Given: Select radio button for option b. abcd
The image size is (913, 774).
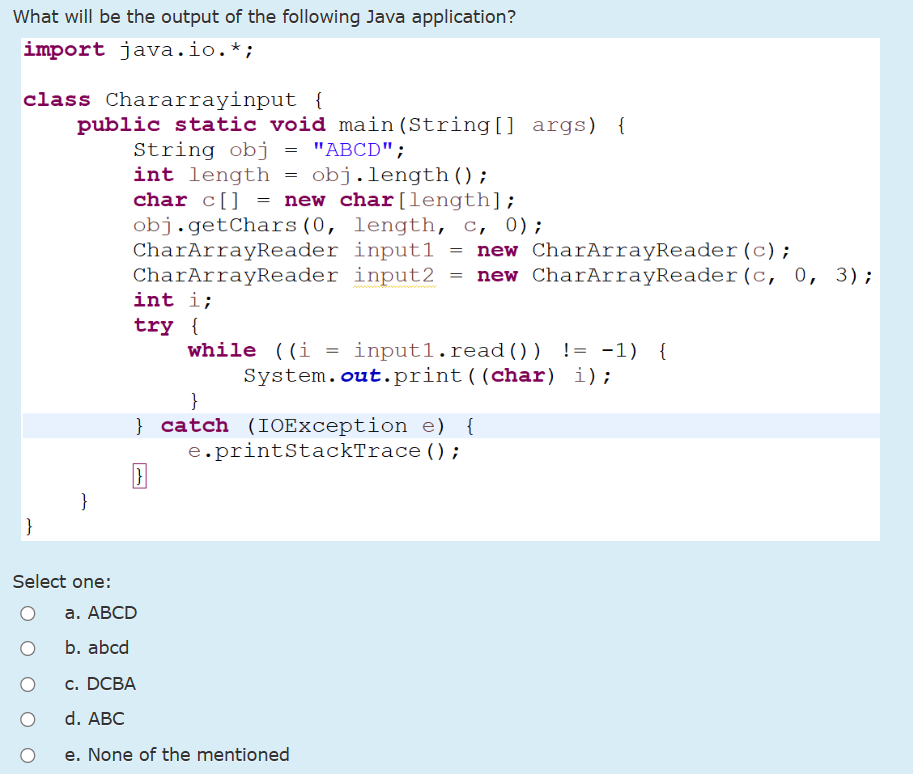Looking at the screenshot, I should (28, 648).
